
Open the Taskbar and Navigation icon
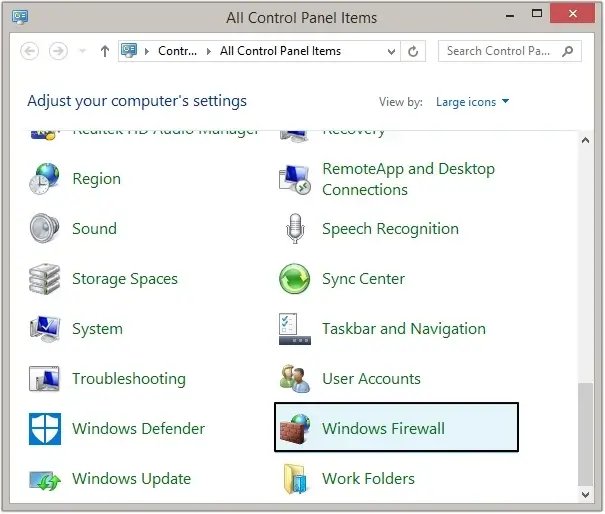pos(294,329)
